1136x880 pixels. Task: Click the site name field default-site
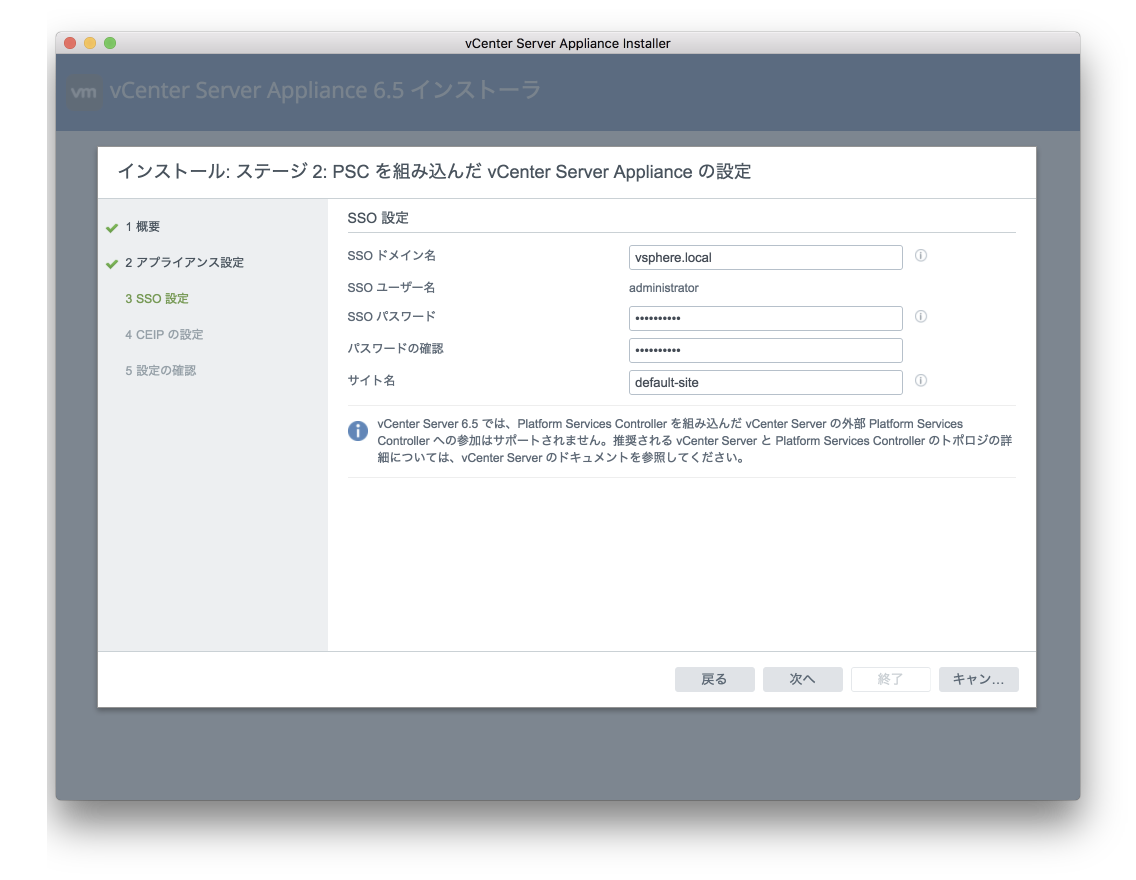(x=765, y=382)
